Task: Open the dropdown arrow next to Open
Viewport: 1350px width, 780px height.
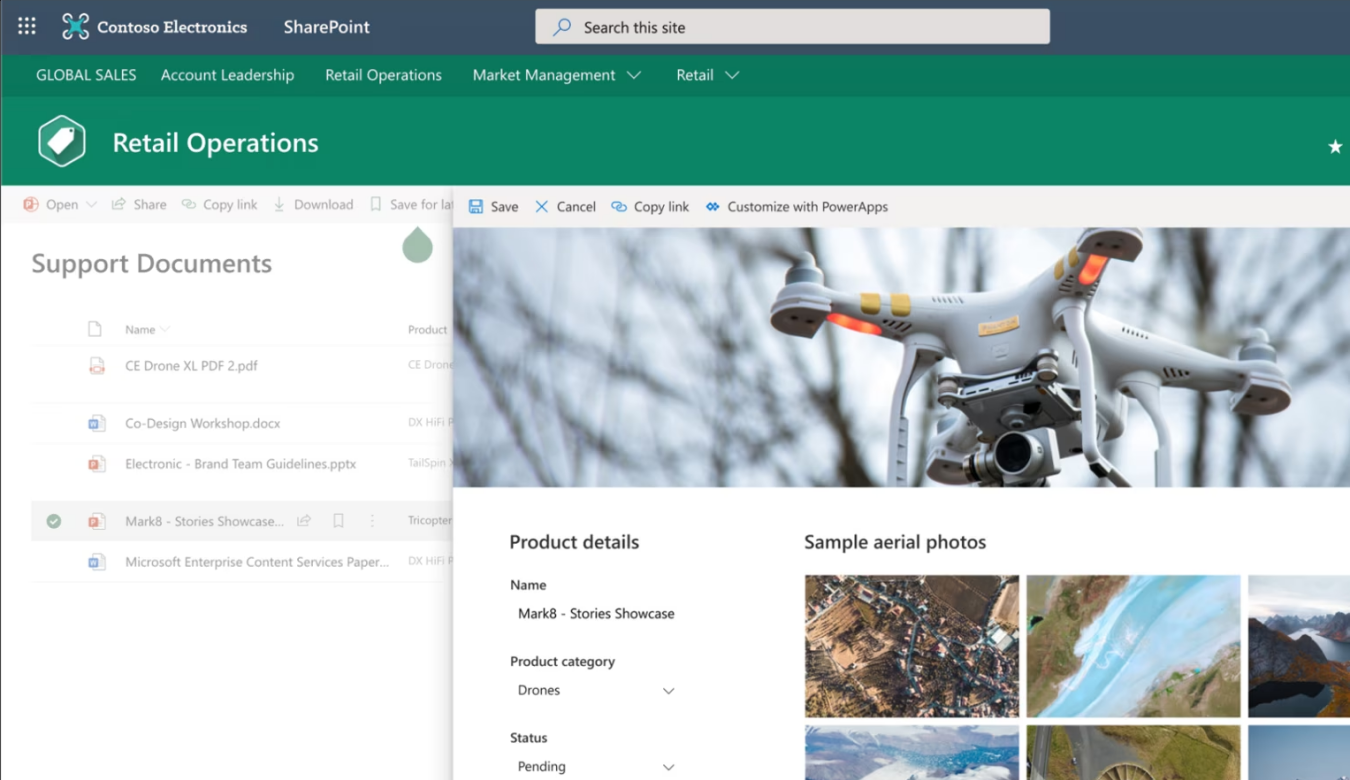Action: pos(91,204)
